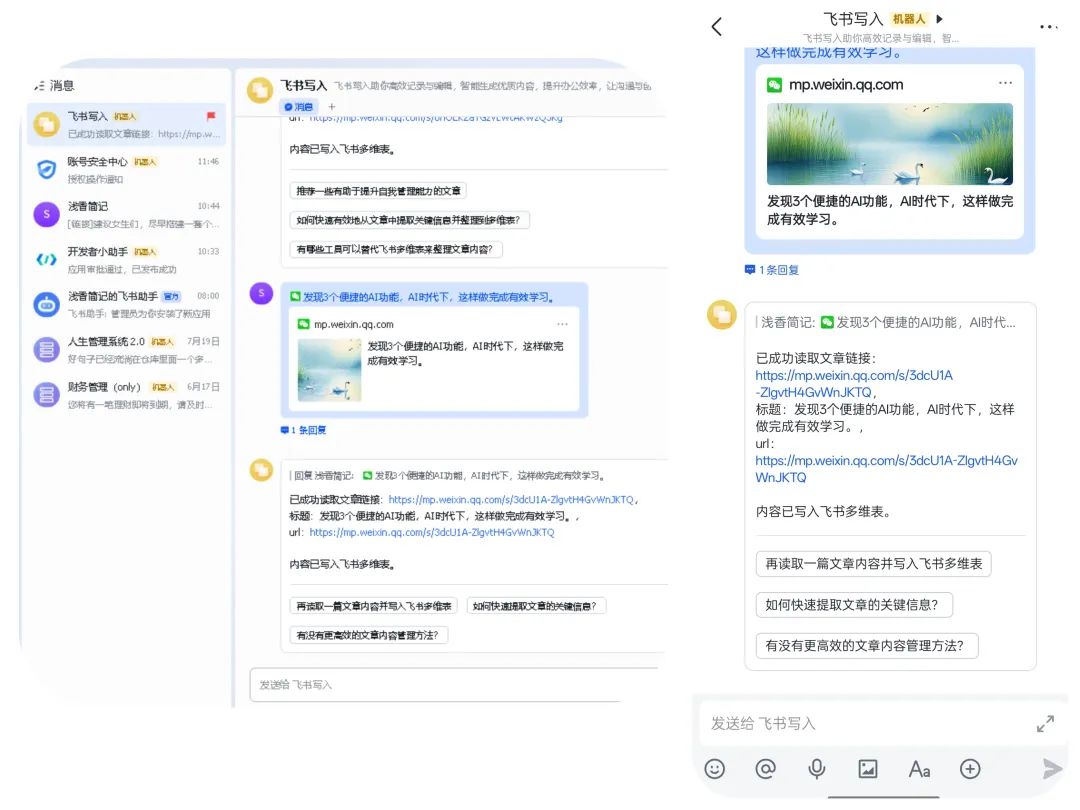Click suggestion 推荐一些有助于提升自我管理能力的文章
Screen dimensions: 1080x810
click(x=378, y=191)
